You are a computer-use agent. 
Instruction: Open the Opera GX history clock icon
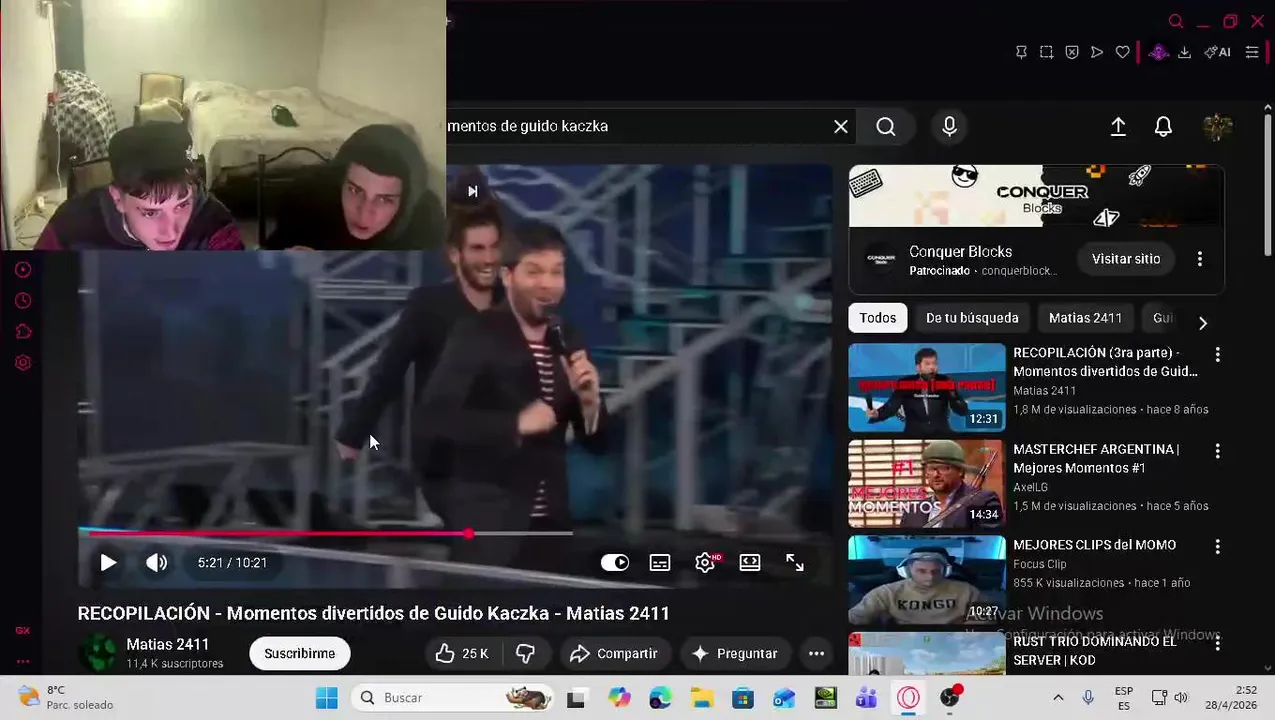[x=23, y=301]
